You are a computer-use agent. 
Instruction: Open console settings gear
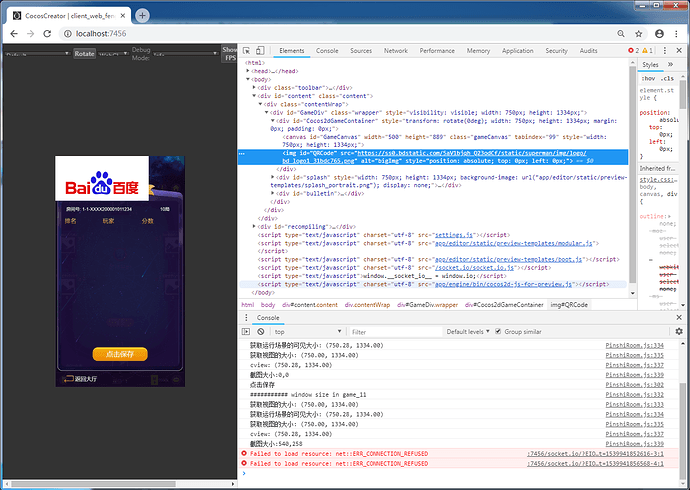[x=679, y=331]
